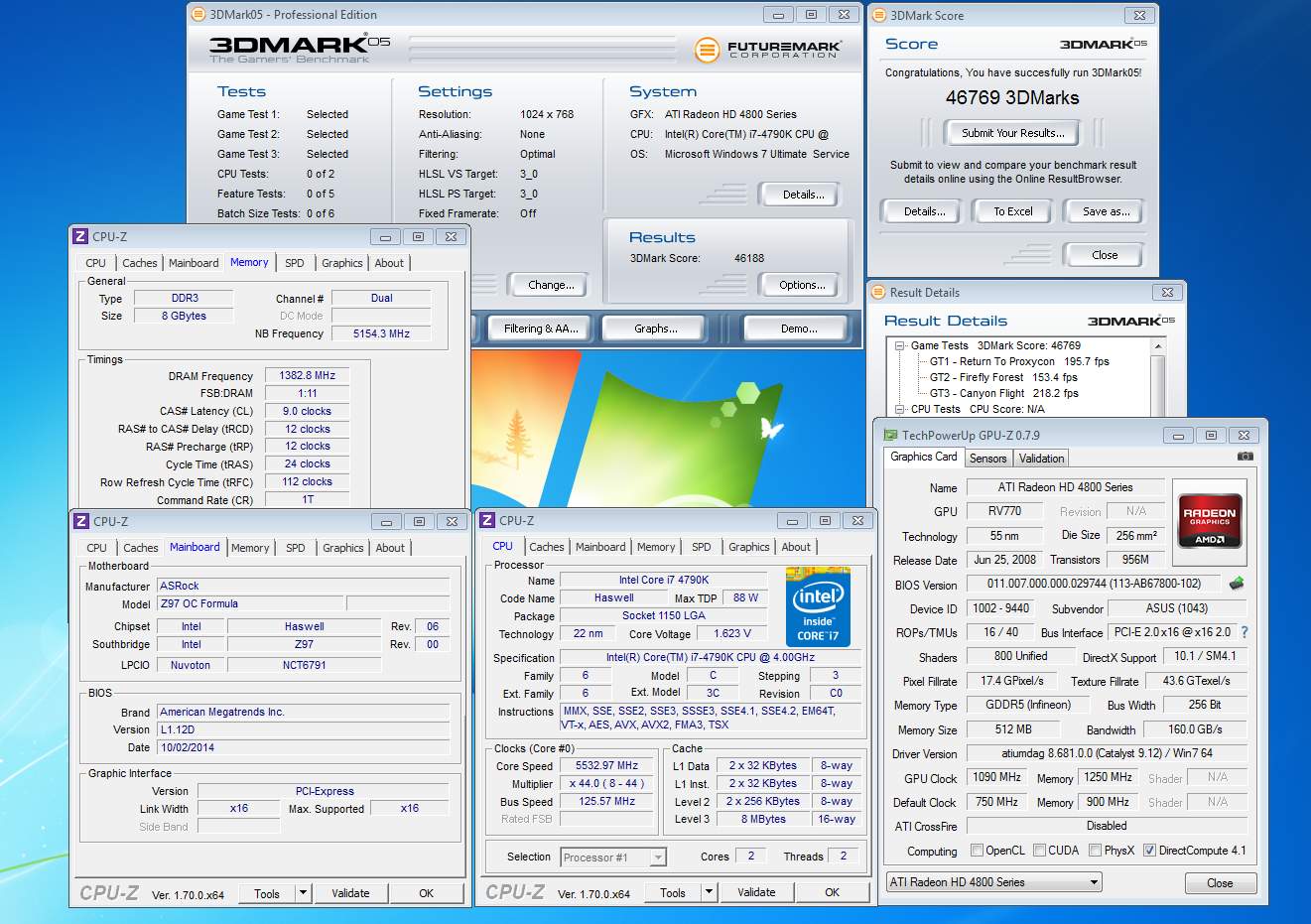The width and height of the screenshot is (1311, 924).
Task: Click the TechPowerUp GPU-Z title bar icon
Action: (890, 435)
